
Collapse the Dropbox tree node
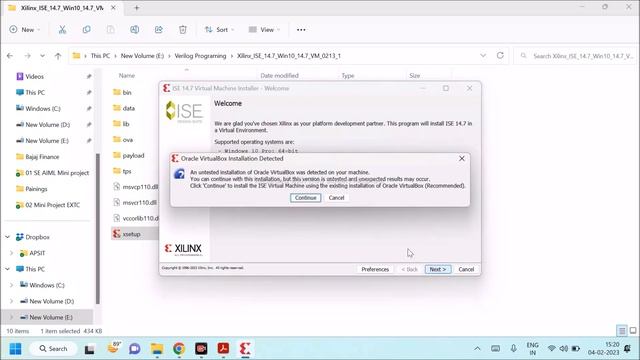pyautogui.click(x=7, y=237)
